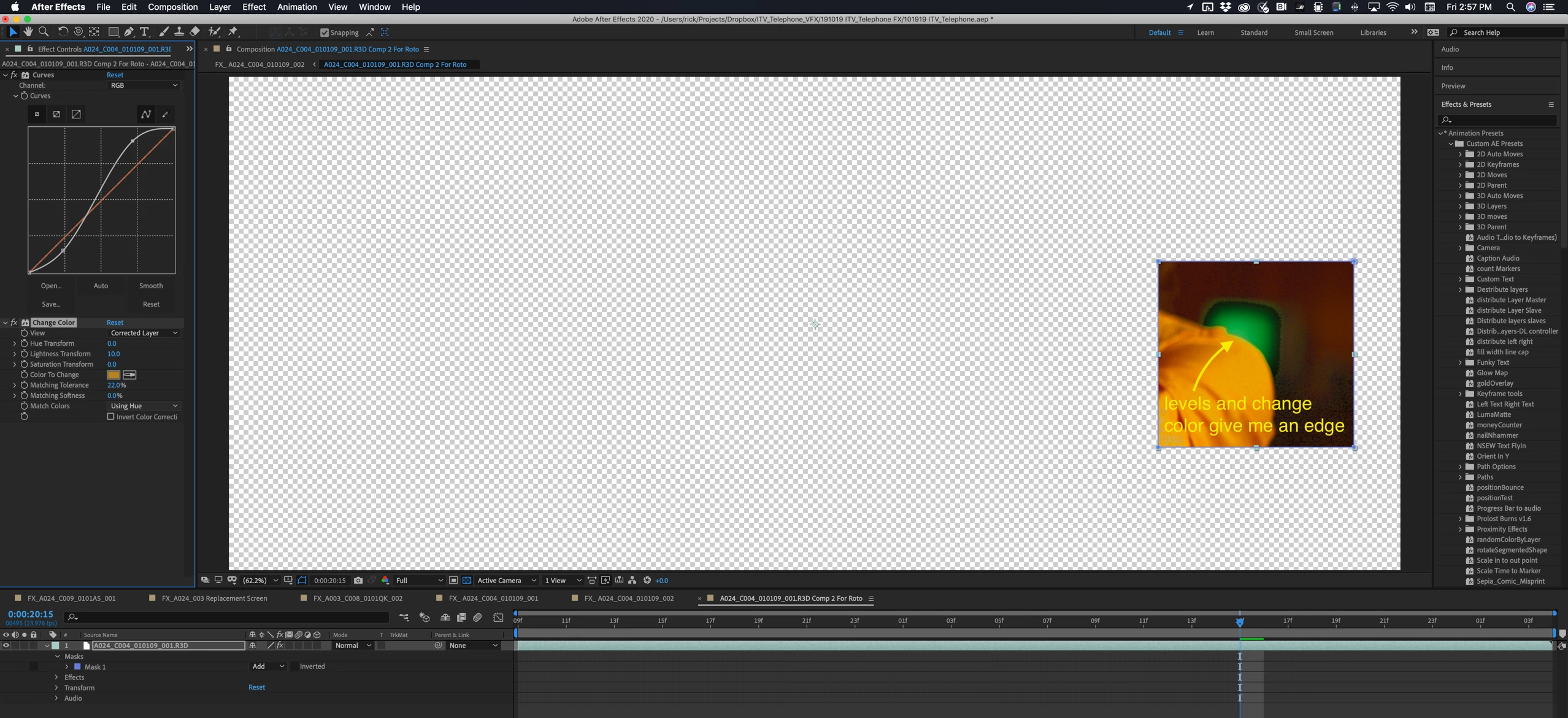The height and width of the screenshot is (718, 1568).
Task: Hide layer 1 with eye toggle
Action: [6, 646]
